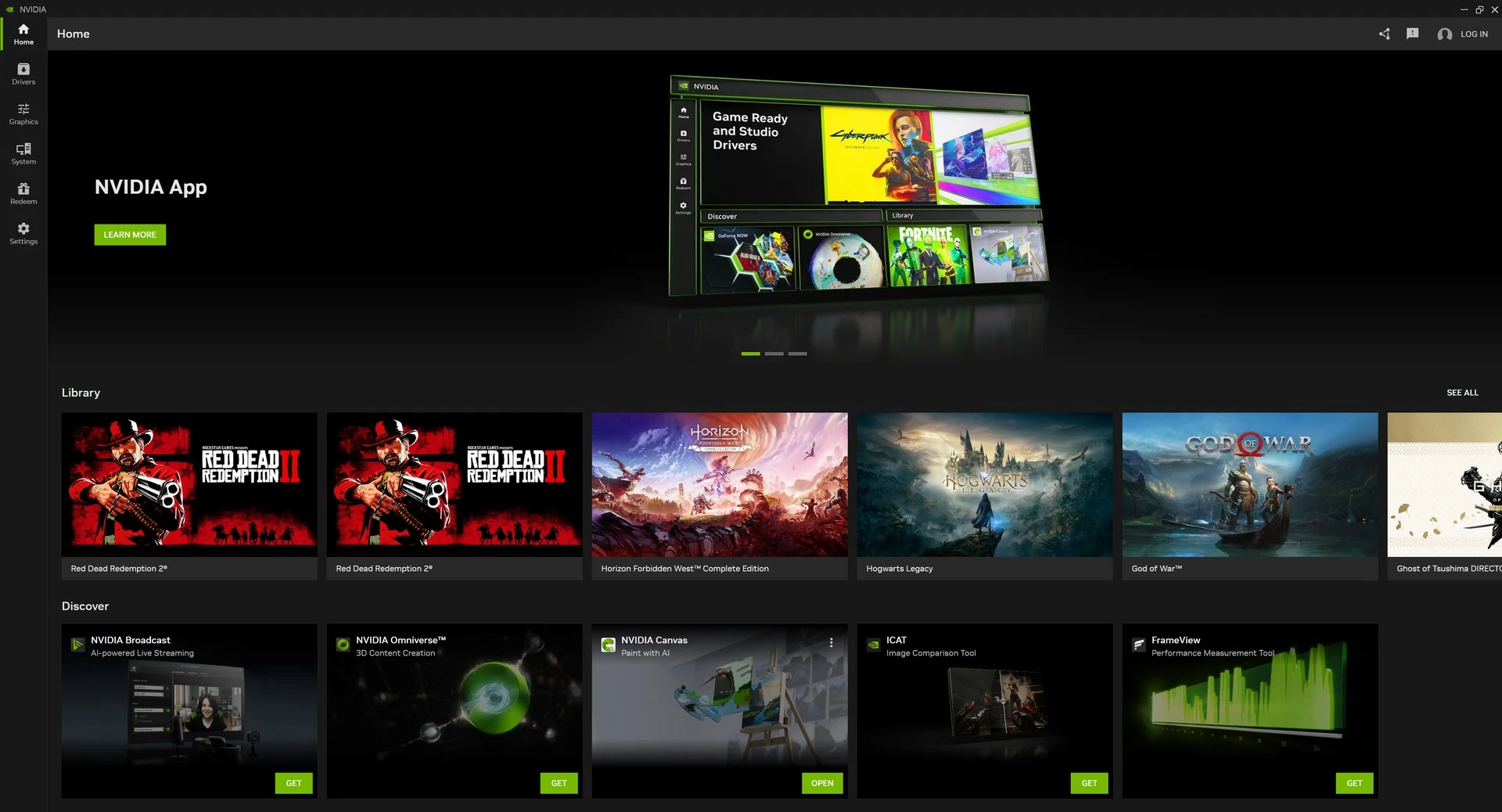
Task: Click Horizon Forbidden West Complete Edition caption
Action: coord(685,569)
